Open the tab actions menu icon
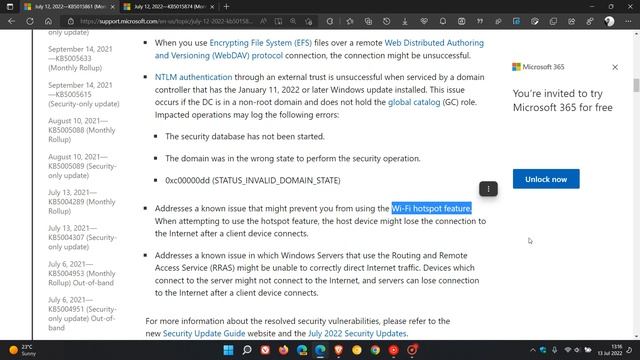The image size is (640, 360). pos(10,7)
